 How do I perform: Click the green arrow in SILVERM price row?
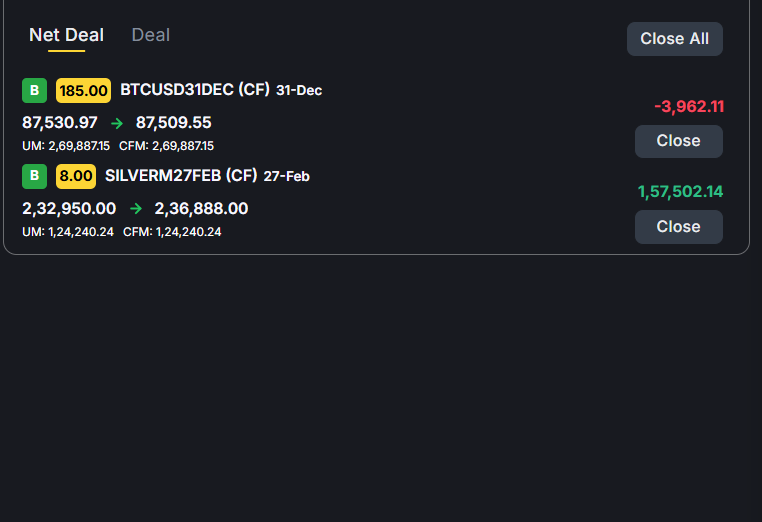pos(136,209)
